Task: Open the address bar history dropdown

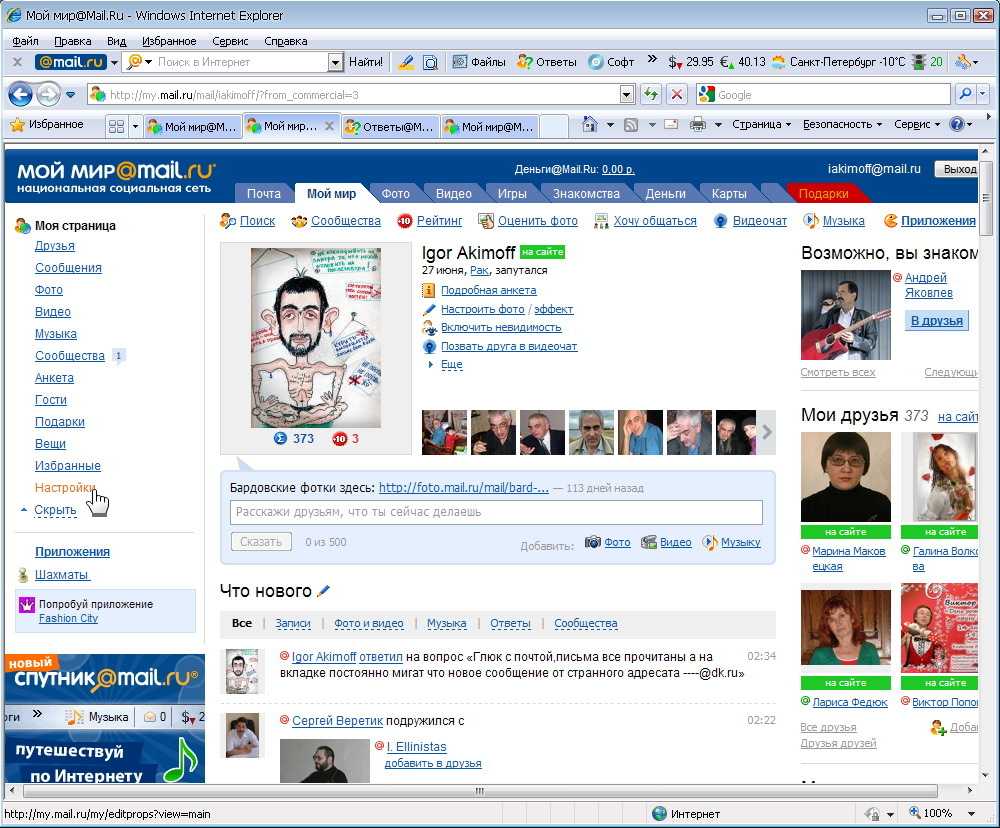Action: (627, 95)
